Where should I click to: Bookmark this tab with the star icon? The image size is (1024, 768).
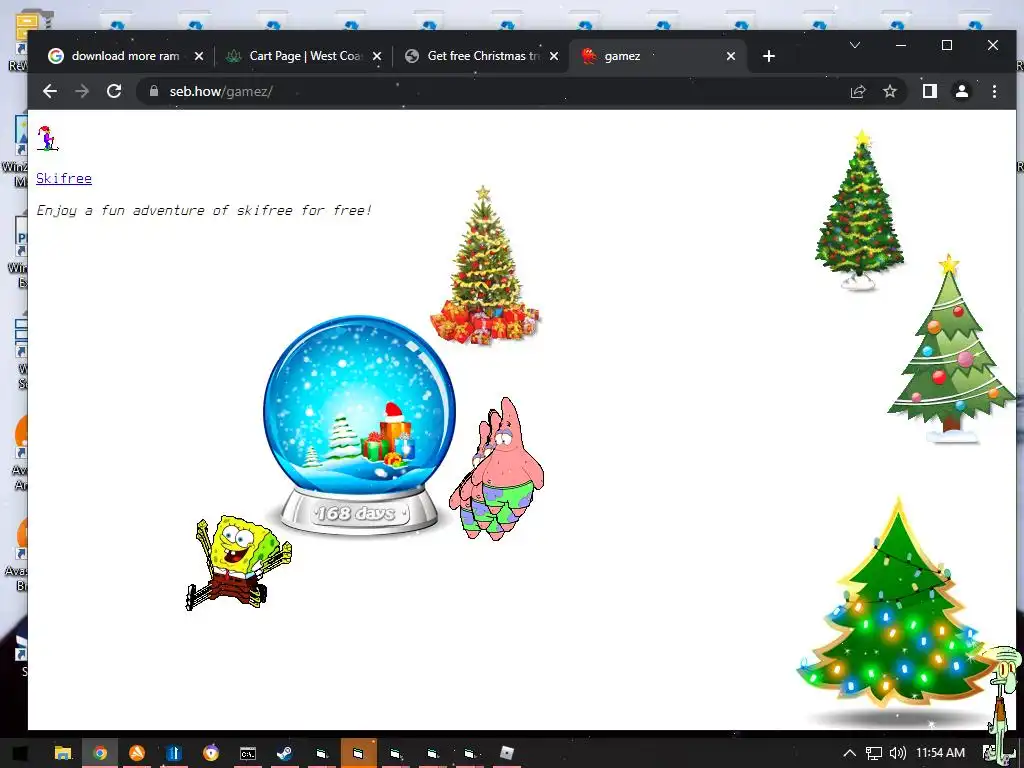[x=890, y=91]
